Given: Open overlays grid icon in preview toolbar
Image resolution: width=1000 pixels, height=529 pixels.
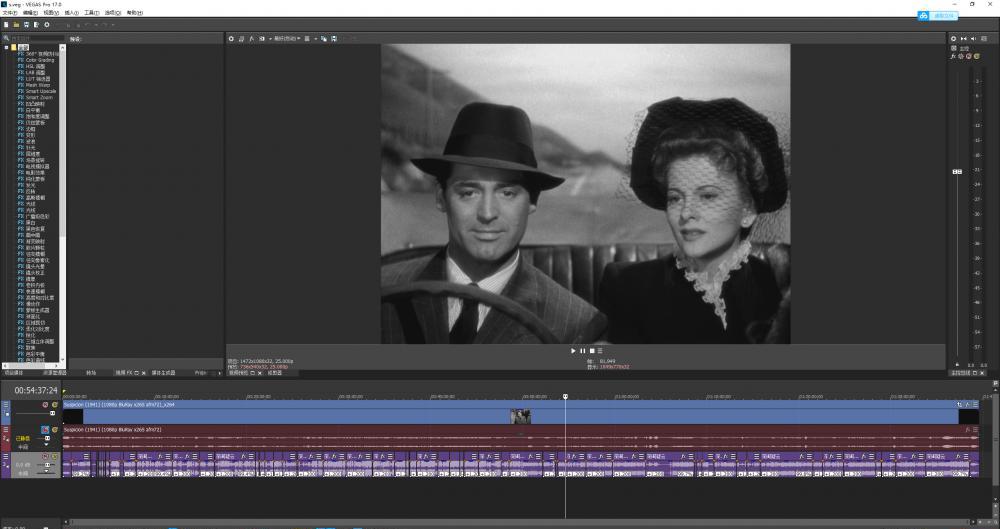Looking at the screenshot, I should coord(307,39).
